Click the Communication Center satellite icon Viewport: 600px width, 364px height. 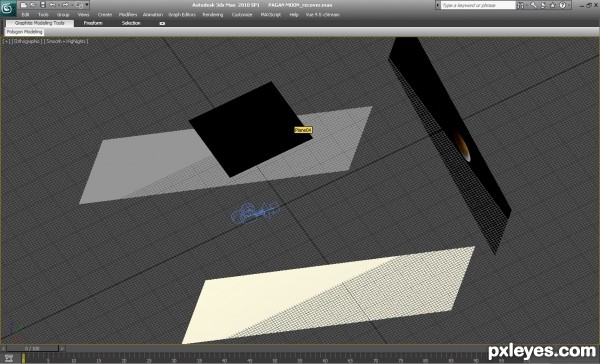543,5
